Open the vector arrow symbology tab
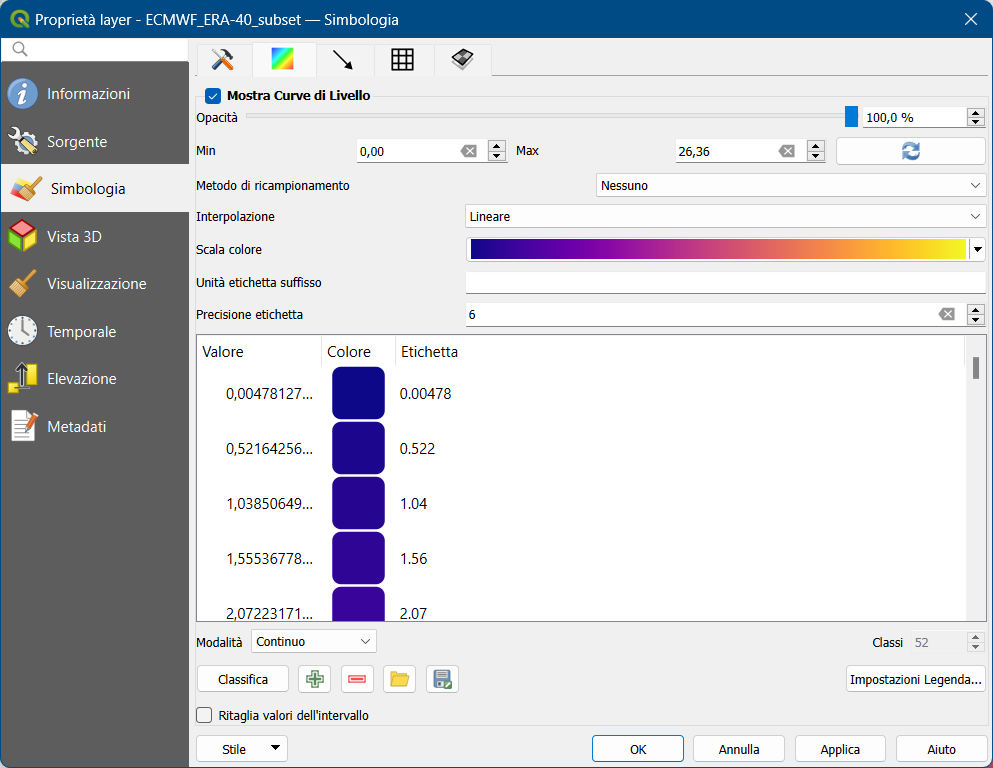The image size is (993, 768). pyautogui.click(x=343, y=60)
